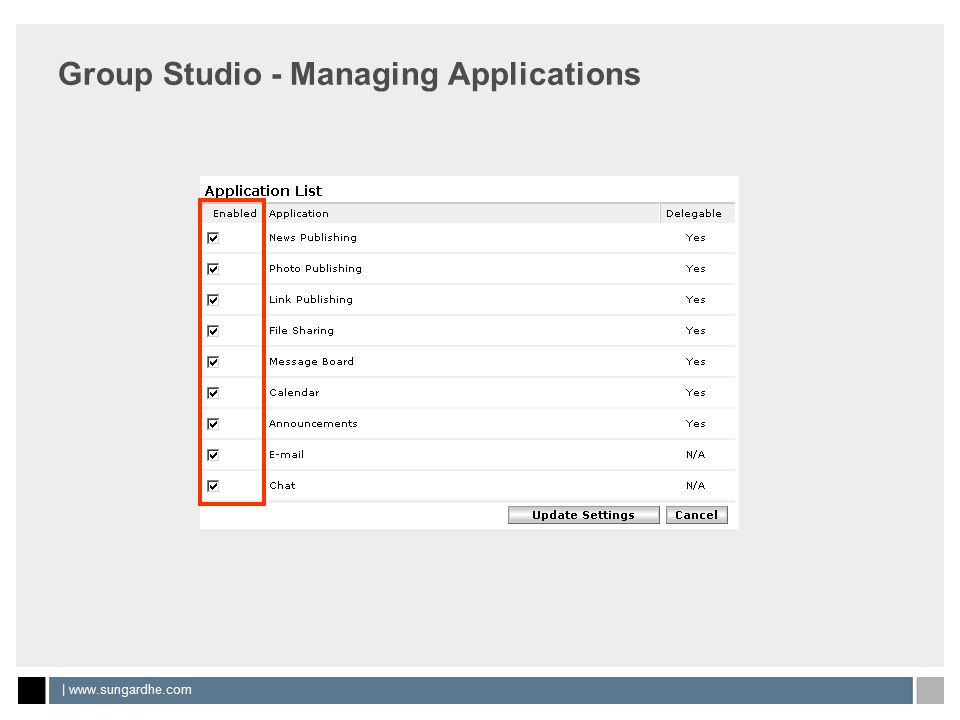This screenshot has width=960, height=720.
Task: Click the Announcements application label
Action: coord(313,424)
